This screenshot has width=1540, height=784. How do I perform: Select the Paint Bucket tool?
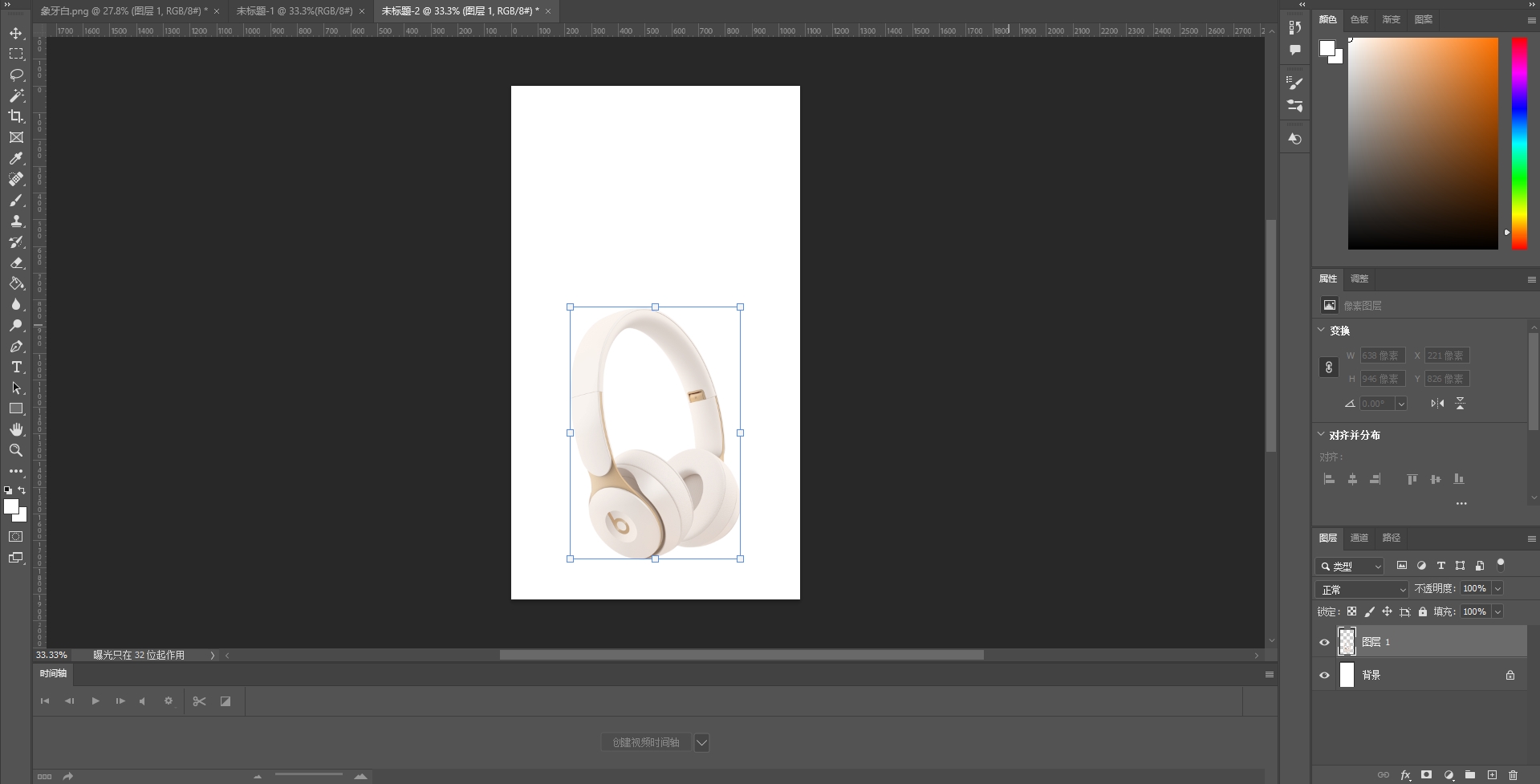coord(16,284)
